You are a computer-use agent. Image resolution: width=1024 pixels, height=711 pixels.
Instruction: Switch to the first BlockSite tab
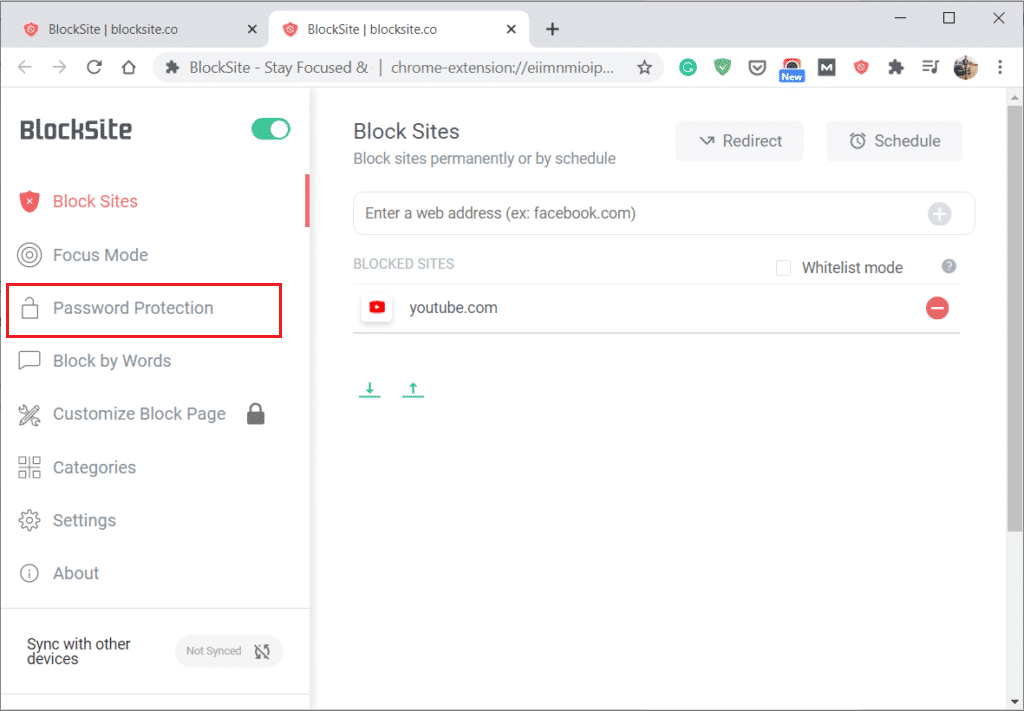130,29
